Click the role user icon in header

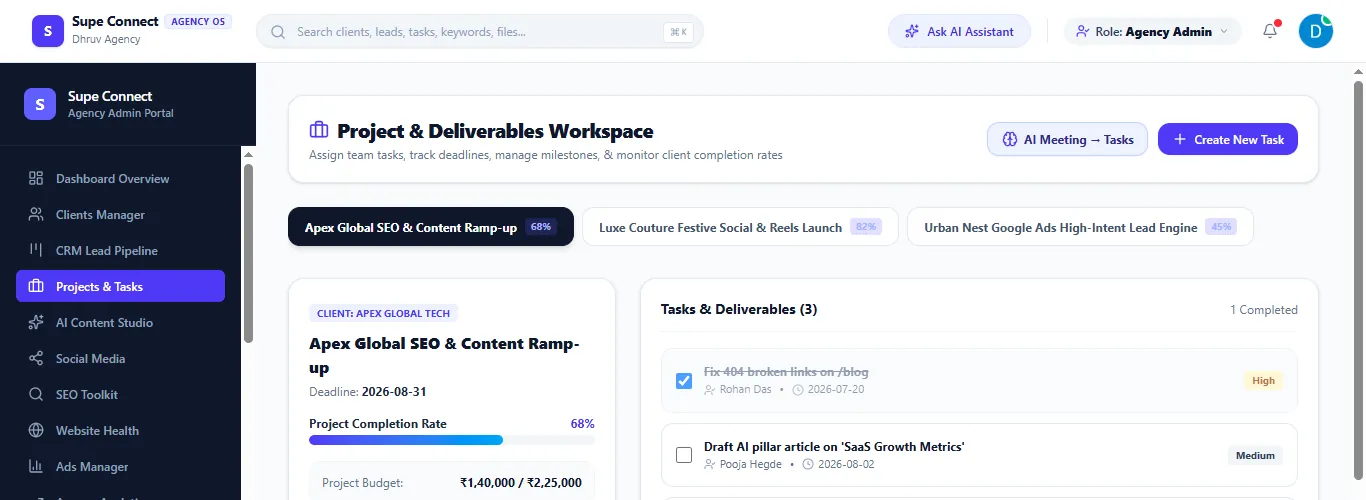pyautogui.click(x=1083, y=32)
